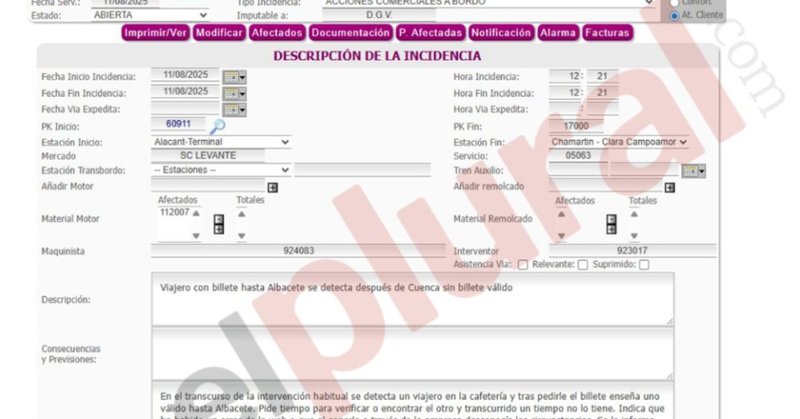Open calendar picker next to Tren Auxilio
Viewport: 800px width, 419px height.
[694, 171]
